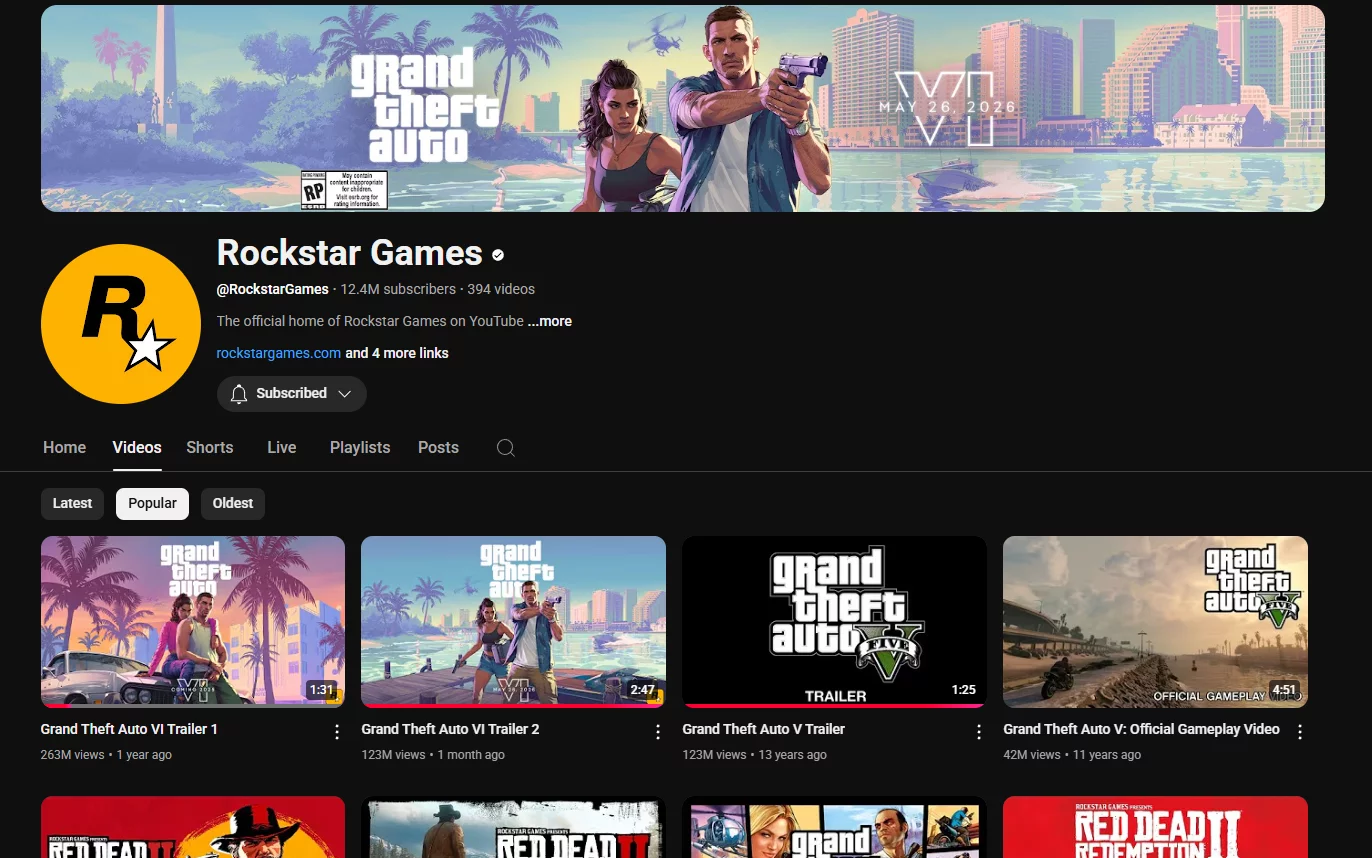Click '12.4M subscribers' text
1372x858 pixels.
(398, 289)
